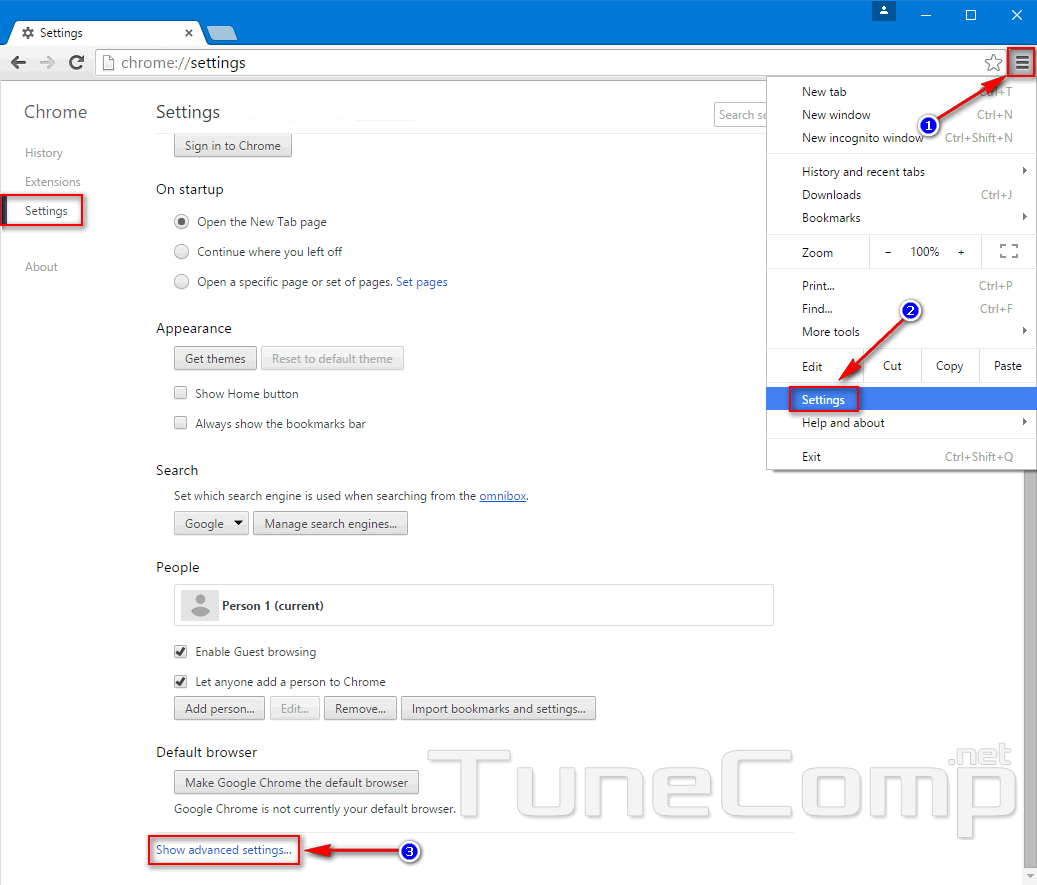
Task: Expand the More tools submenu
Action: (901, 331)
